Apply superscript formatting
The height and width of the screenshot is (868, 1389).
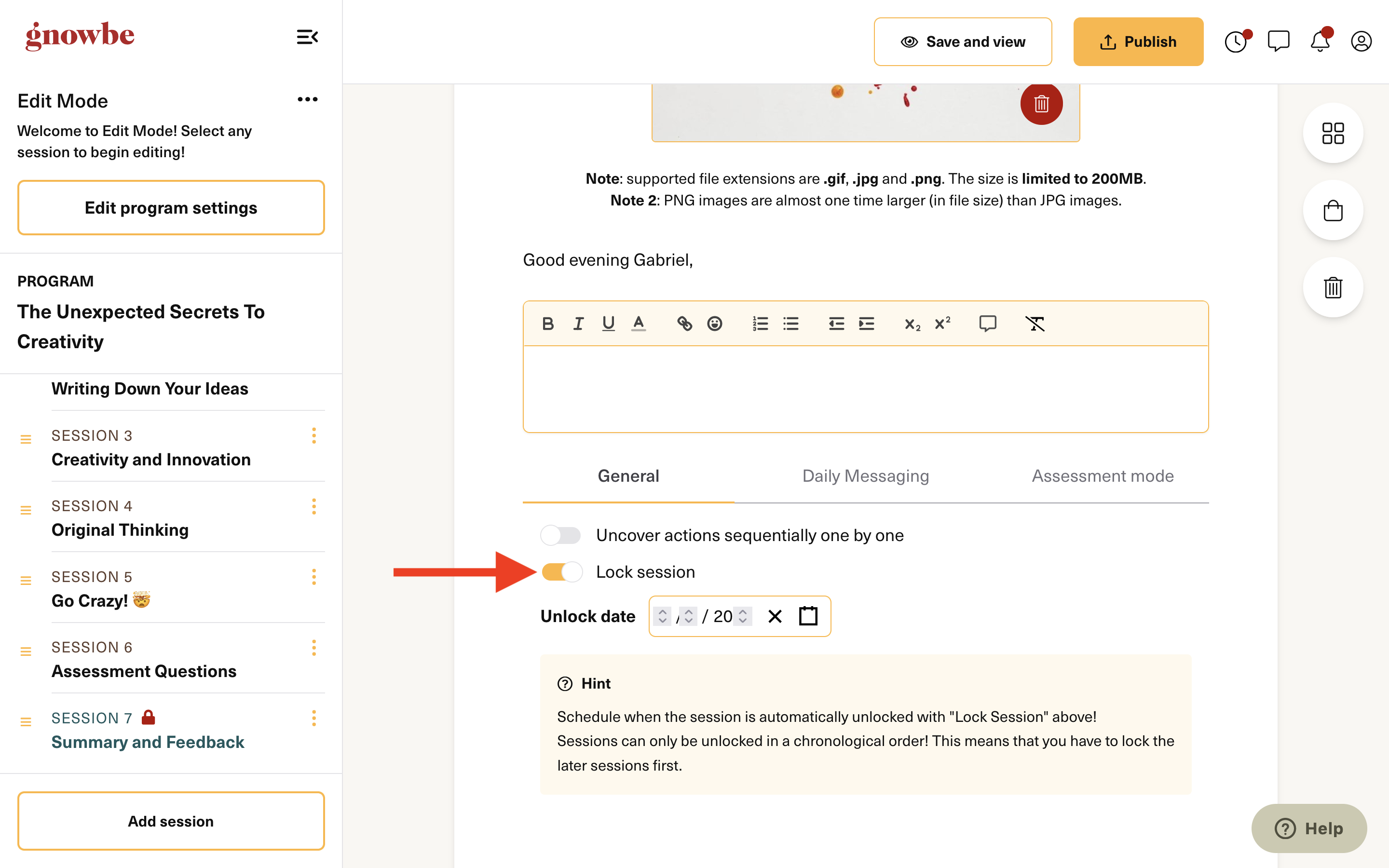[942, 323]
